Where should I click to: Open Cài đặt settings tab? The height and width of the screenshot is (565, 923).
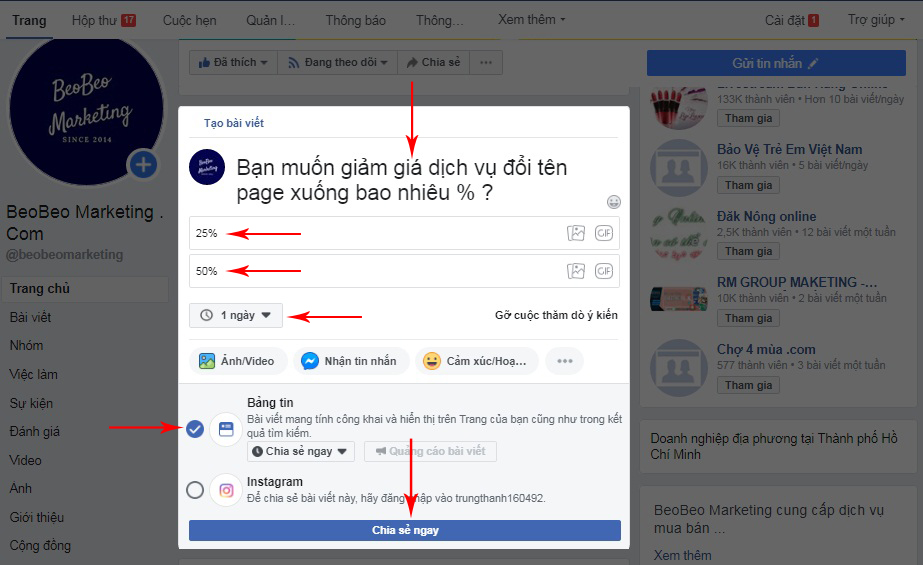pos(792,20)
